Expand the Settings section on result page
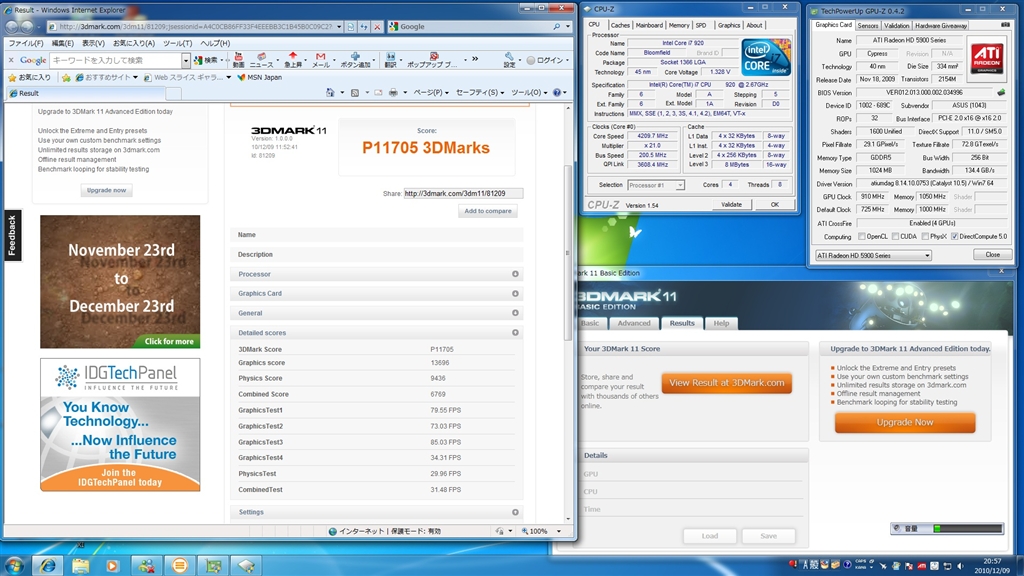This screenshot has height=576, width=1024. 515,513
